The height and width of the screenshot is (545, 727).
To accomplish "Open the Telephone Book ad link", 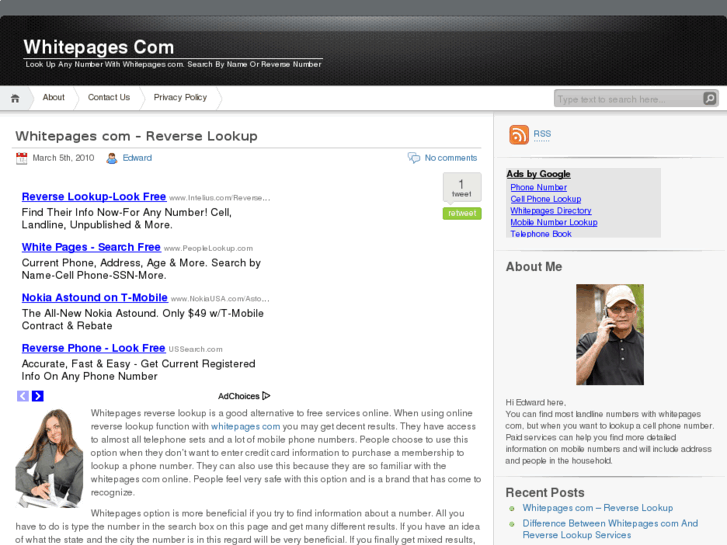I will 541,234.
